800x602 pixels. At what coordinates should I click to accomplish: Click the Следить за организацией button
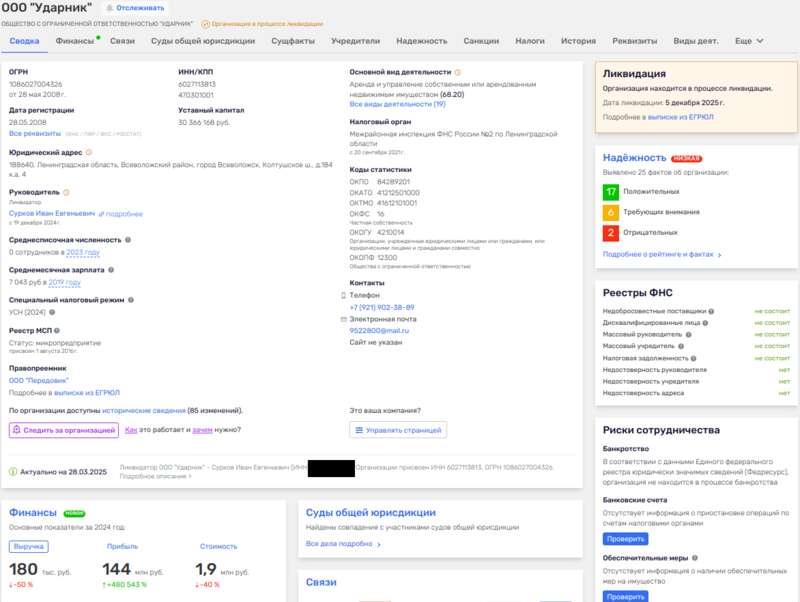pyautogui.click(x=64, y=430)
